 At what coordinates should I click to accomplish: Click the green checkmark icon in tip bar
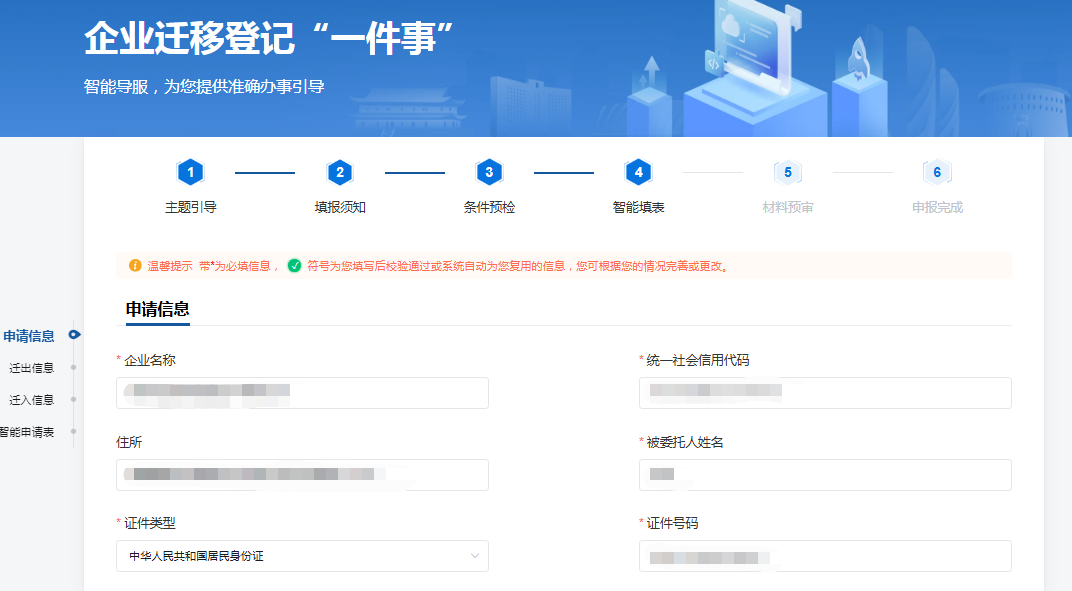coord(294,266)
